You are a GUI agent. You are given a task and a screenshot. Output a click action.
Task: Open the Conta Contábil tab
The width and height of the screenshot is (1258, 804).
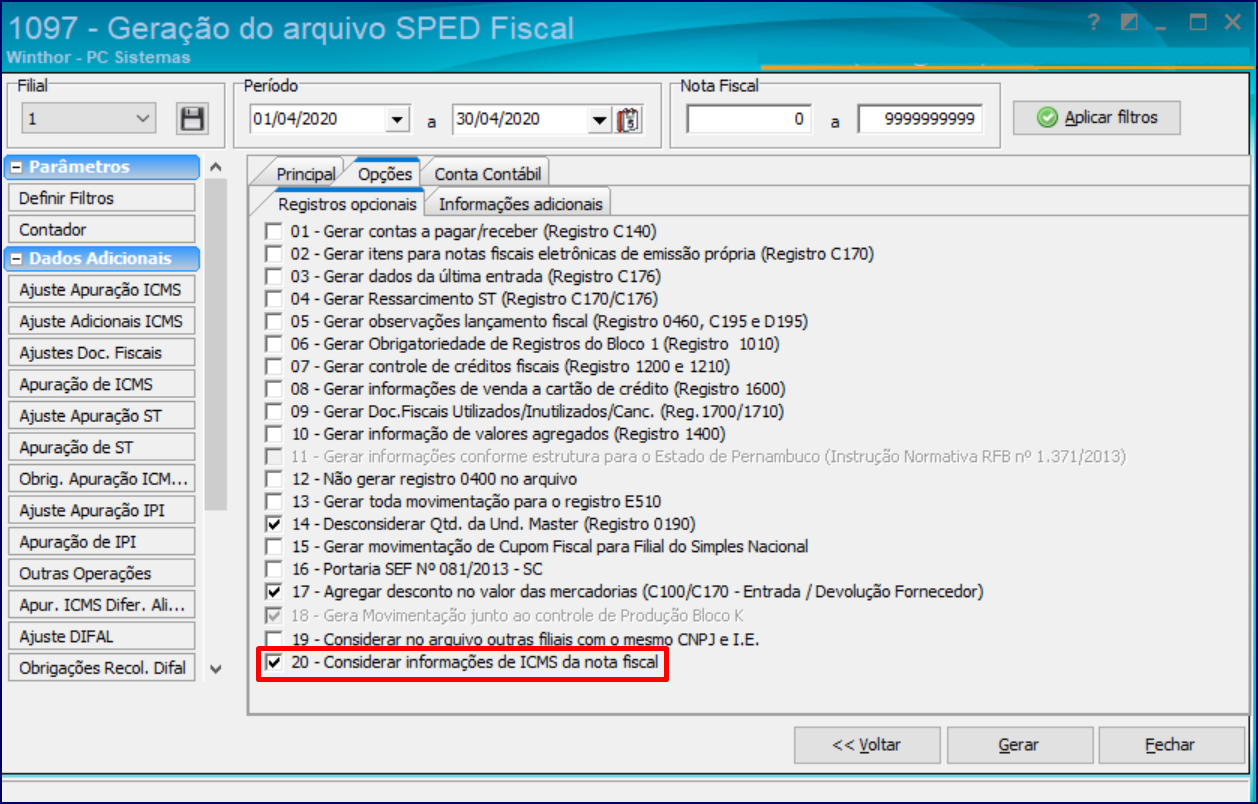486,174
